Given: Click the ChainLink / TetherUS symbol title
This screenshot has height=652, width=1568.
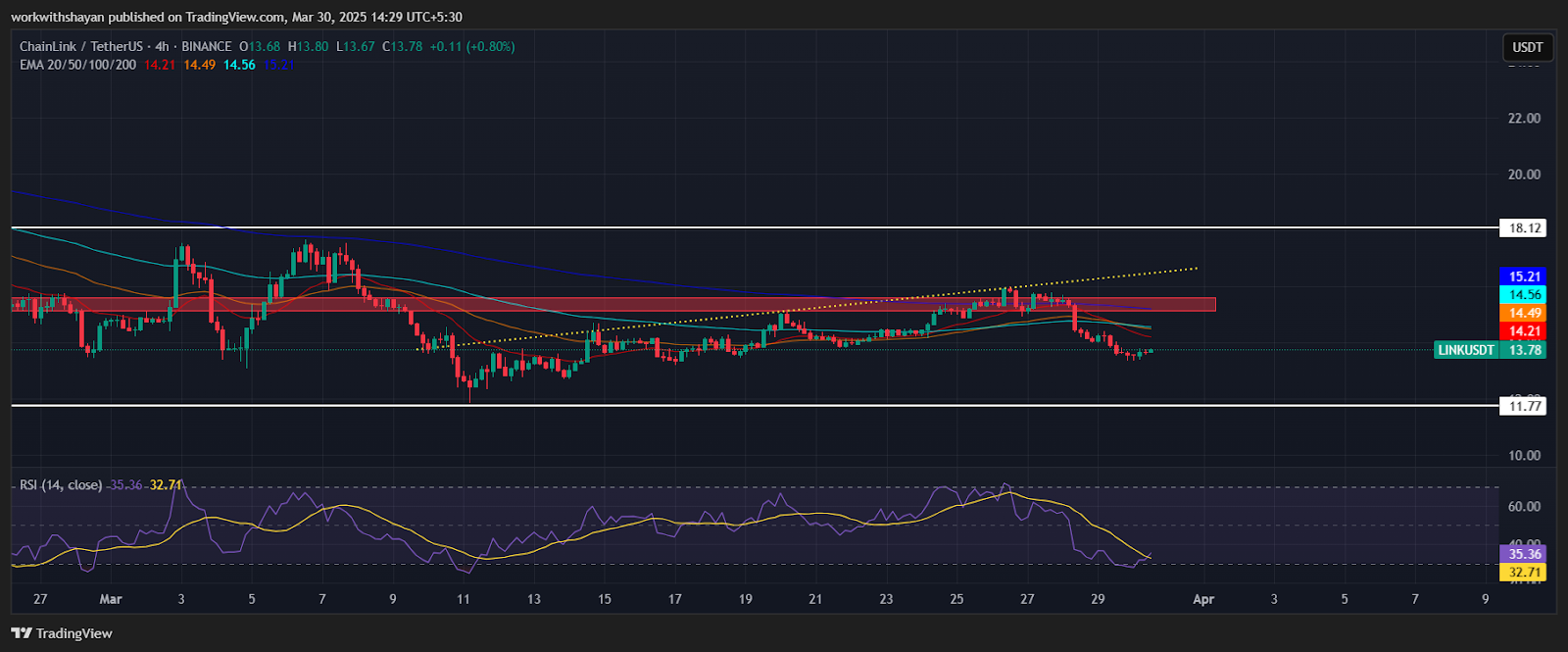Looking at the screenshot, I should point(80,46).
